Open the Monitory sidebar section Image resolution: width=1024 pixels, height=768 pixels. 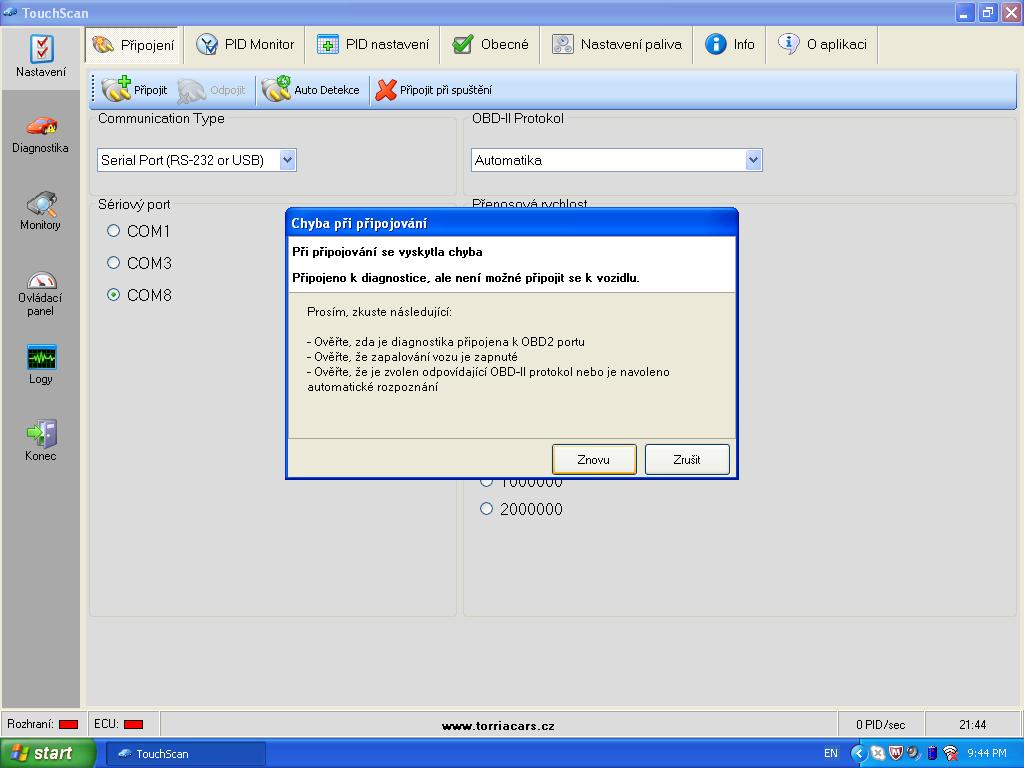(41, 211)
